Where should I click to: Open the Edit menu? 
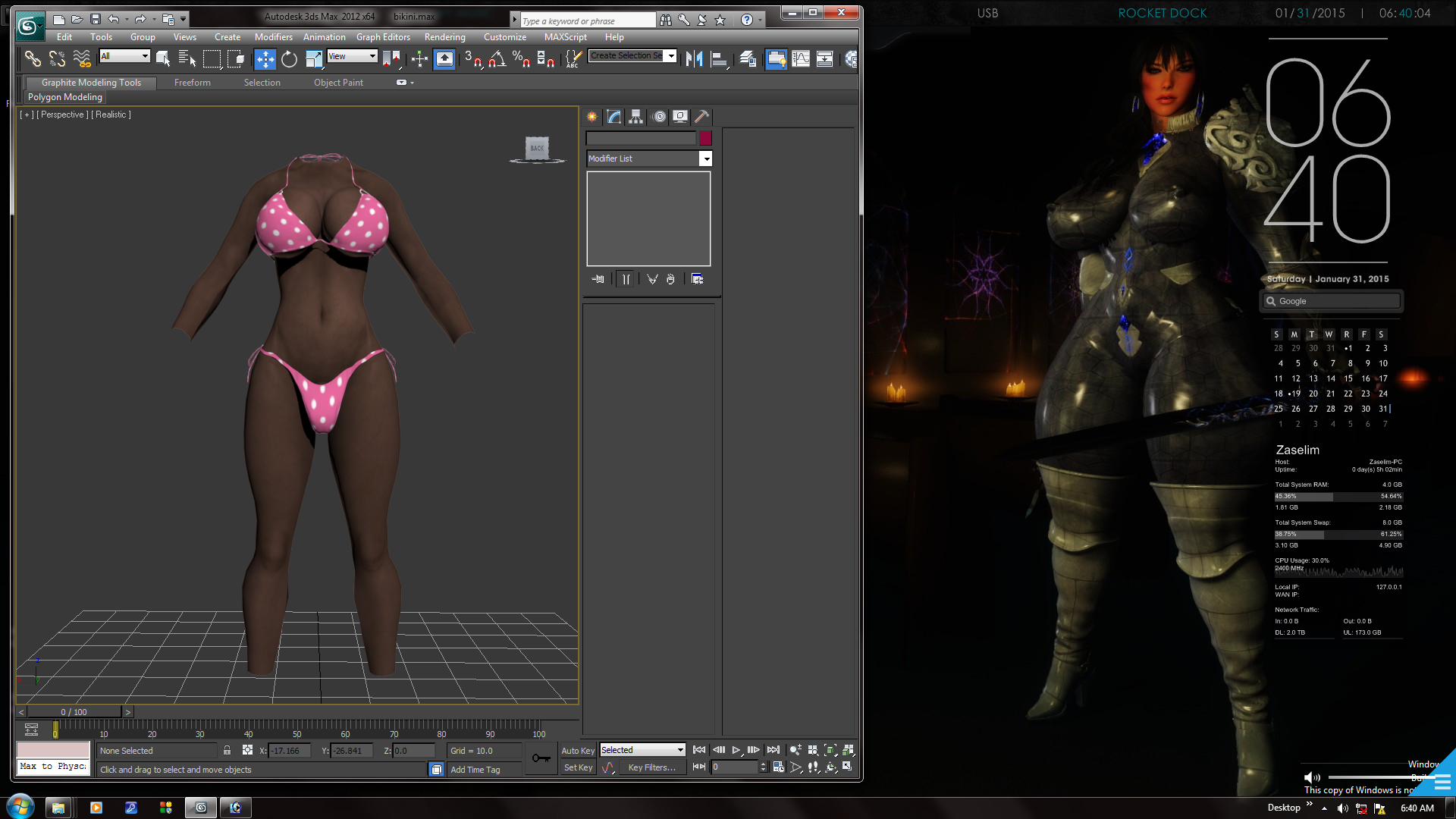[64, 37]
